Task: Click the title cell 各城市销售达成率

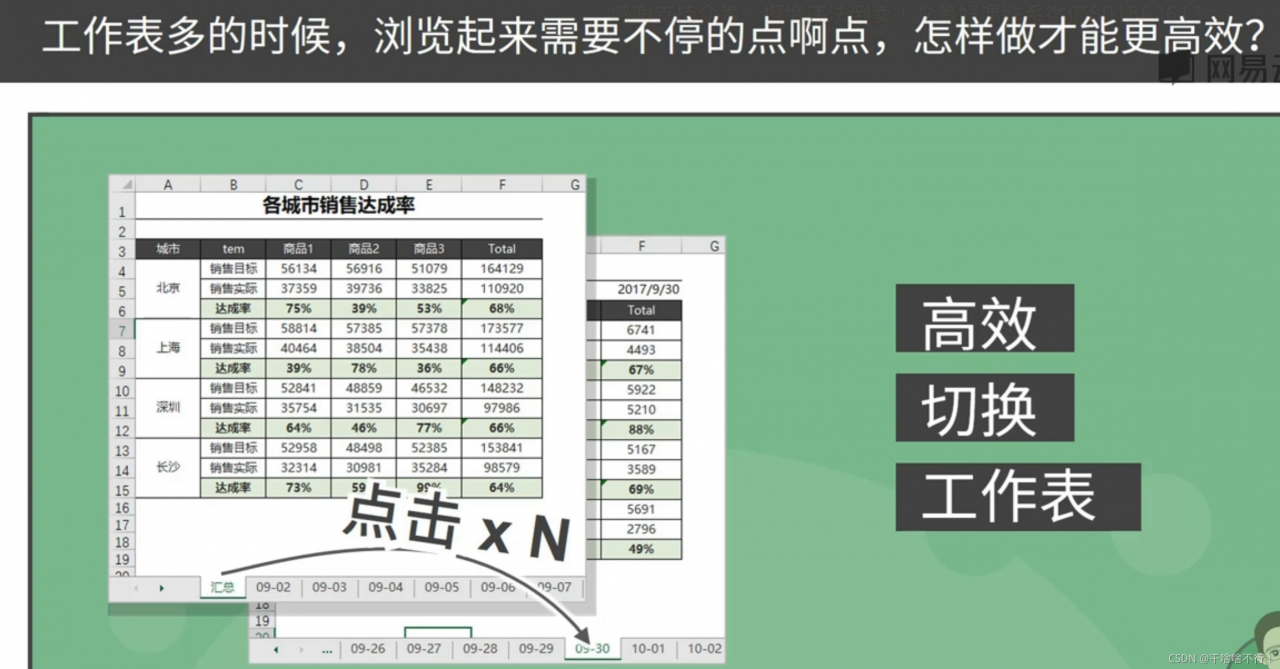Action: pos(338,206)
